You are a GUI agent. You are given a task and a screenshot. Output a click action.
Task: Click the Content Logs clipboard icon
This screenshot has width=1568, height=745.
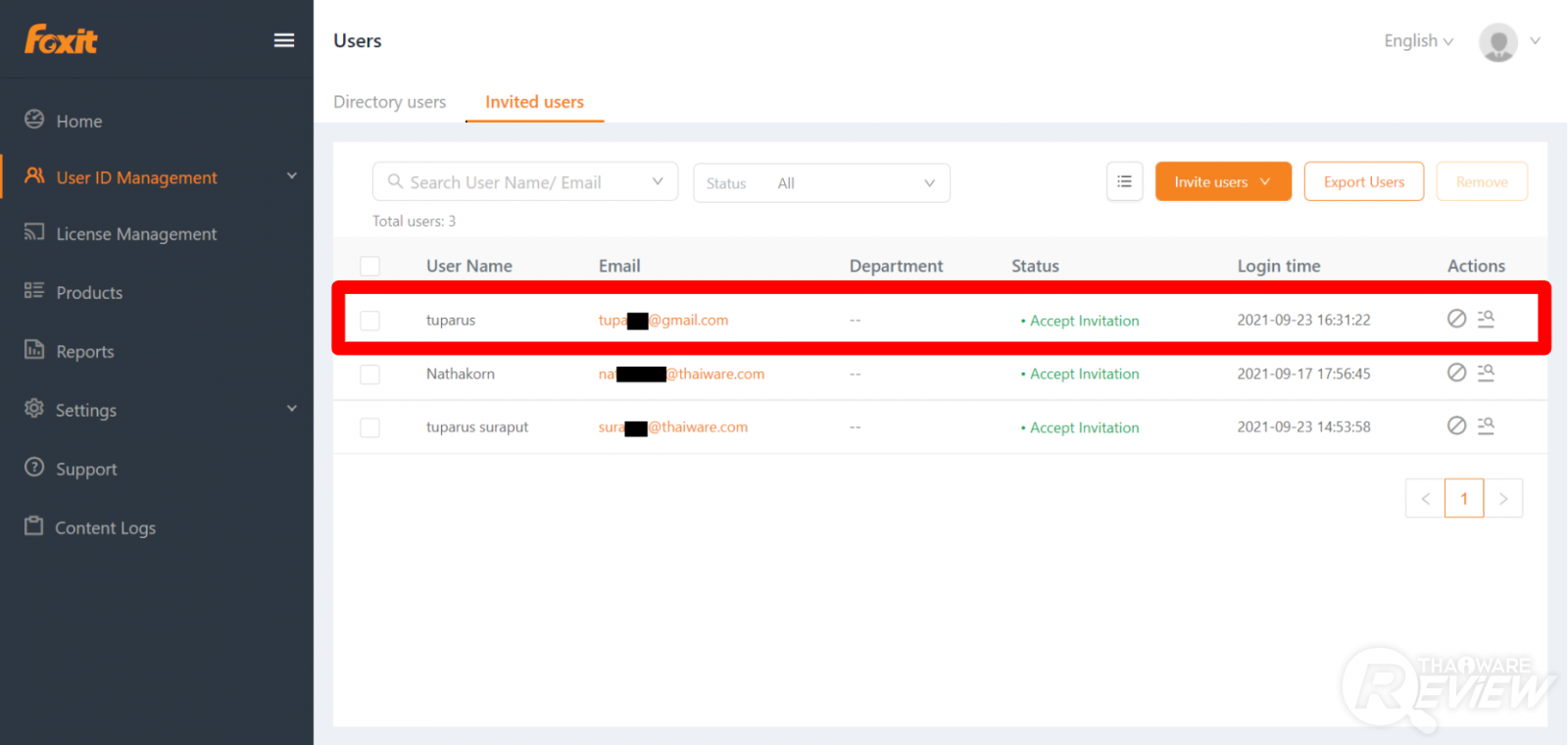coord(34,526)
